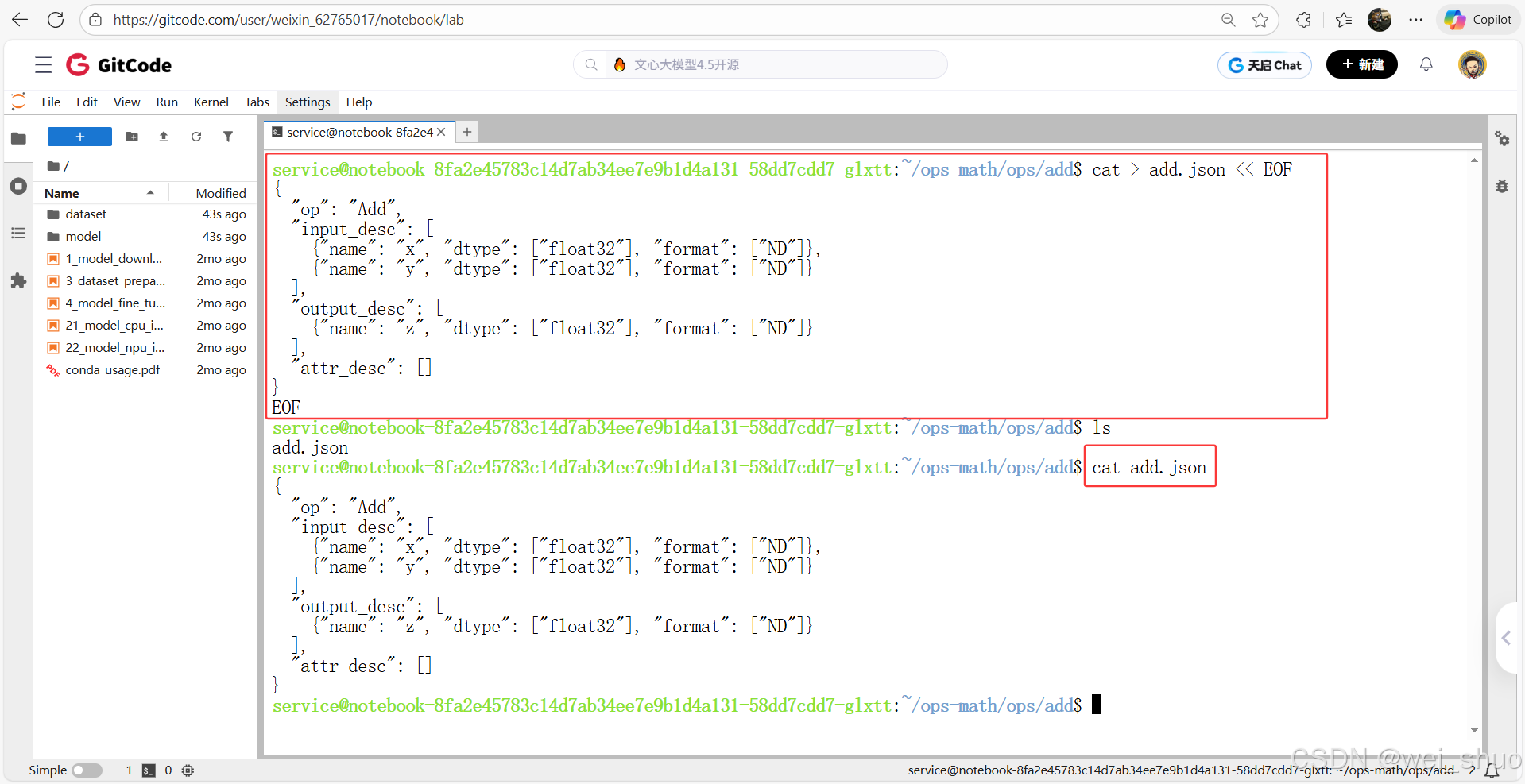1525x784 pixels.
Task: Open browser extensions puzzle icon
Action: click(x=1303, y=20)
